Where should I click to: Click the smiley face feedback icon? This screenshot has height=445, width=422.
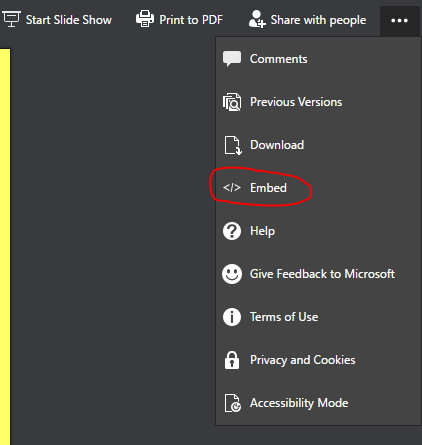click(232, 274)
